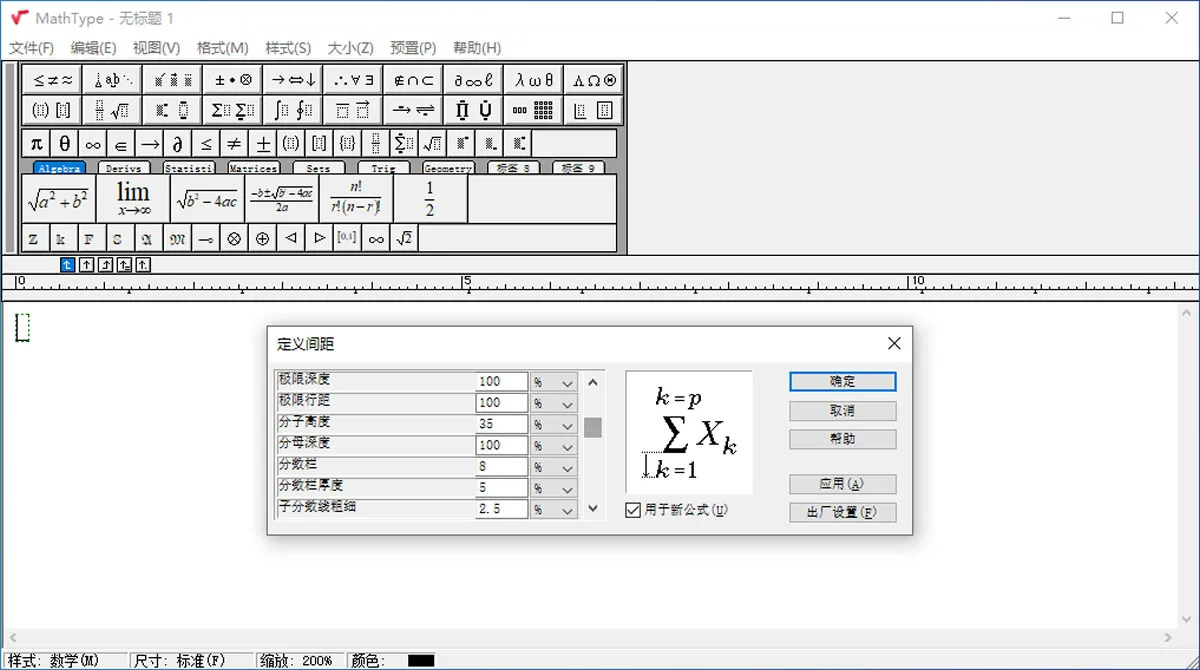Open the matrix templates palette

click(533, 110)
